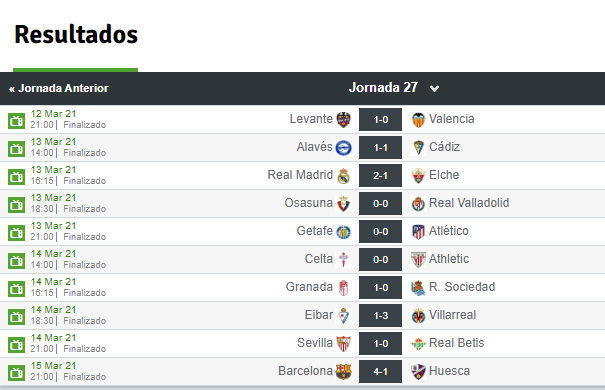The height and width of the screenshot is (390, 605).
Task: Open the Real Madrid 2-1 score box
Action: point(380,176)
